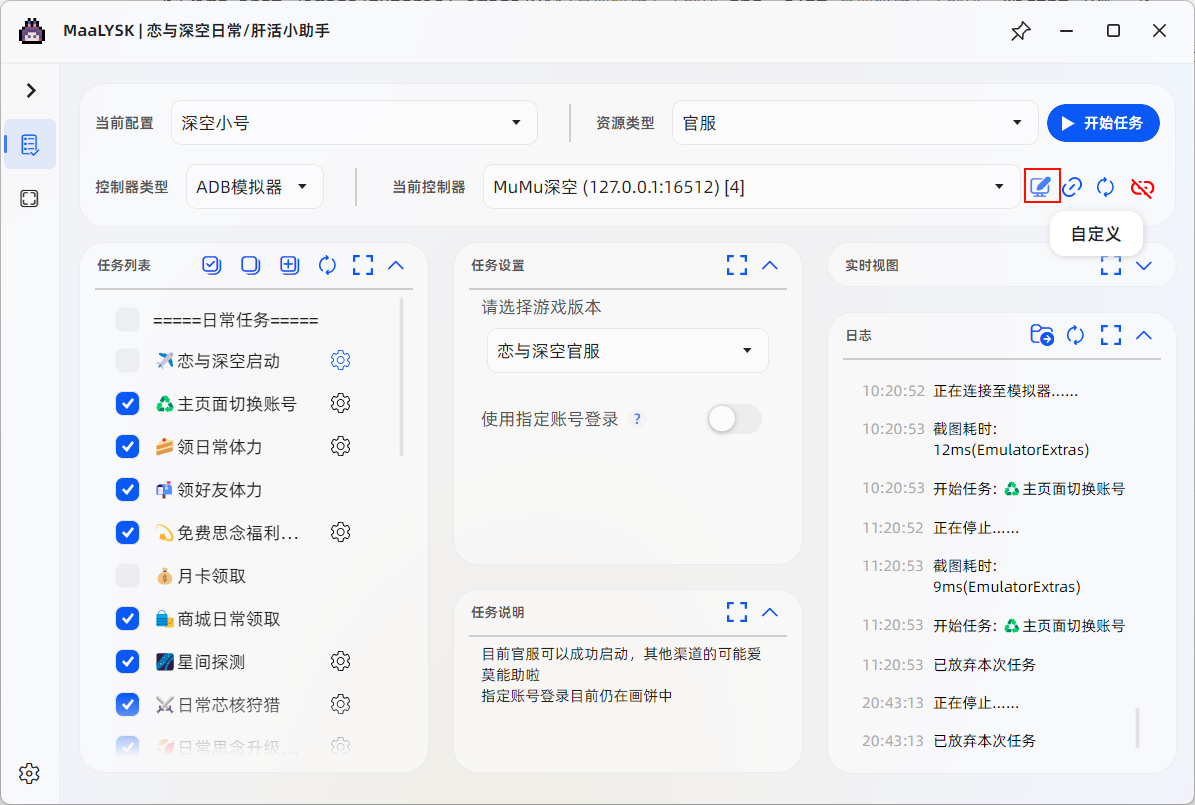Collapse the log panel
Image resolution: width=1195 pixels, height=805 pixels.
1144,335
